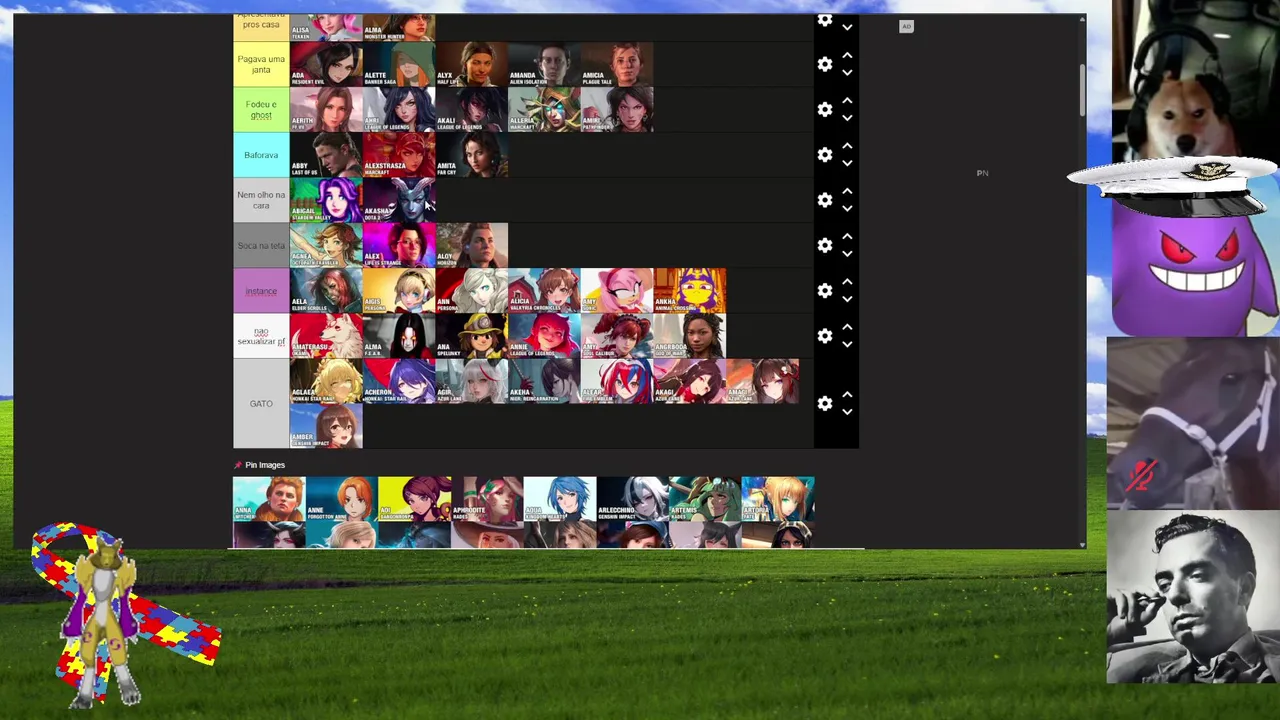Image resolution: width=1280 pixels, height=720 pixels.
Task: Pick unranked Arlecchino Genshin Impact image
Action: coord(632,499)
